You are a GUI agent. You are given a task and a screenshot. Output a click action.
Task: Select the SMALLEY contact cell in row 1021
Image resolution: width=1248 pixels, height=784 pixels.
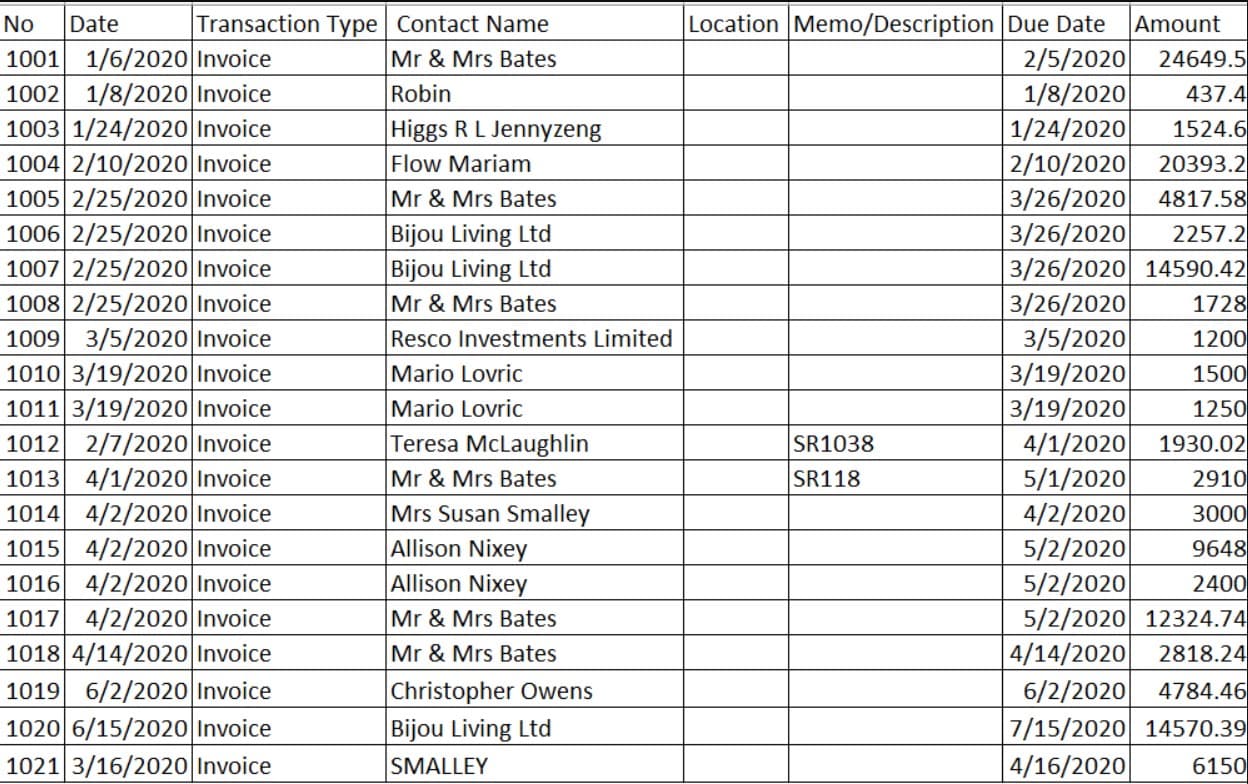tap(535, 765)
